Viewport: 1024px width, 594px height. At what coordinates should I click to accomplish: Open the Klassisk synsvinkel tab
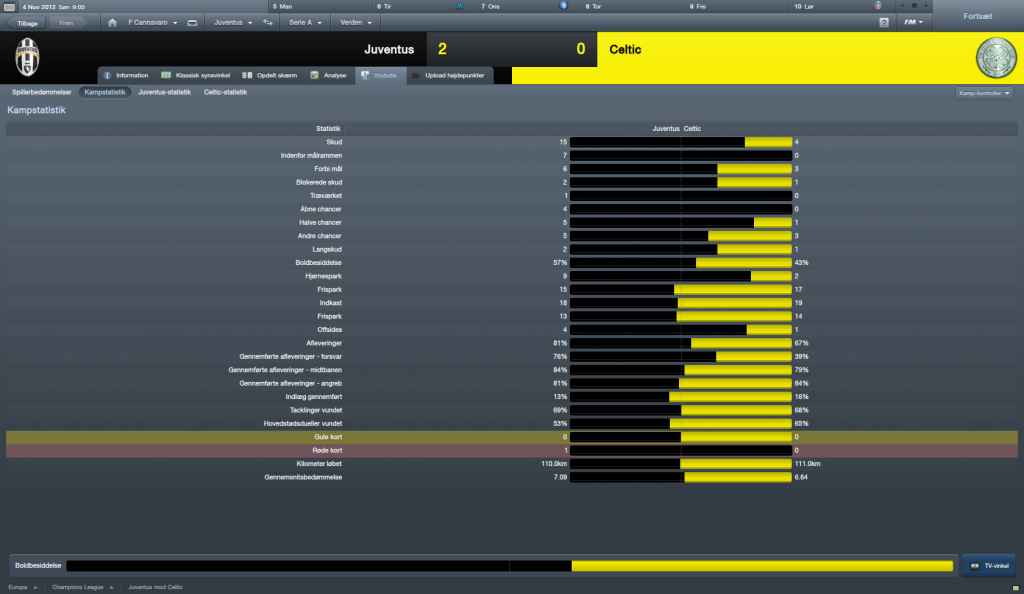click(195, 76)
